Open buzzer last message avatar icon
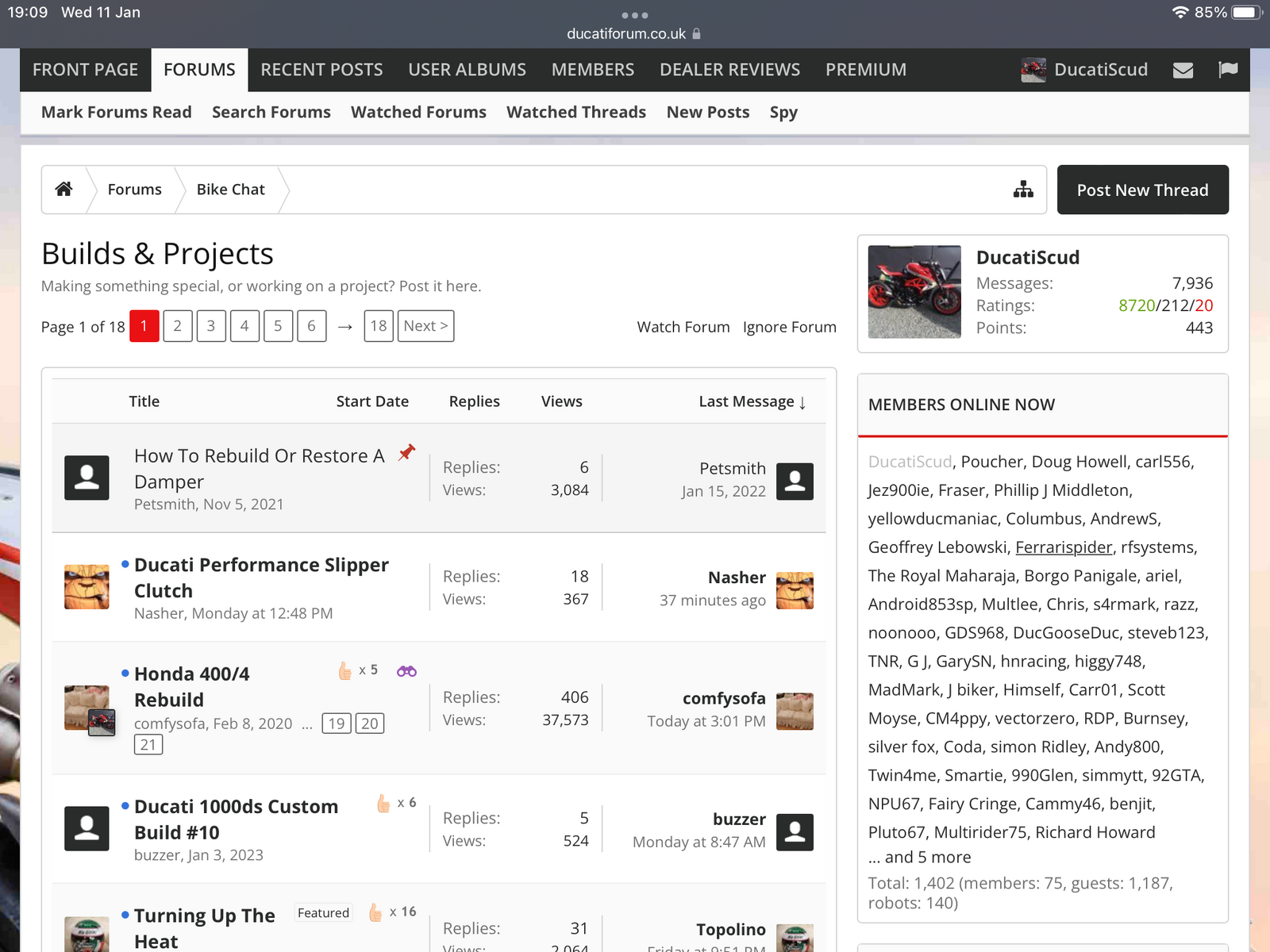The height and width of the screenshot is (952, 1270). tap(795, 832)
